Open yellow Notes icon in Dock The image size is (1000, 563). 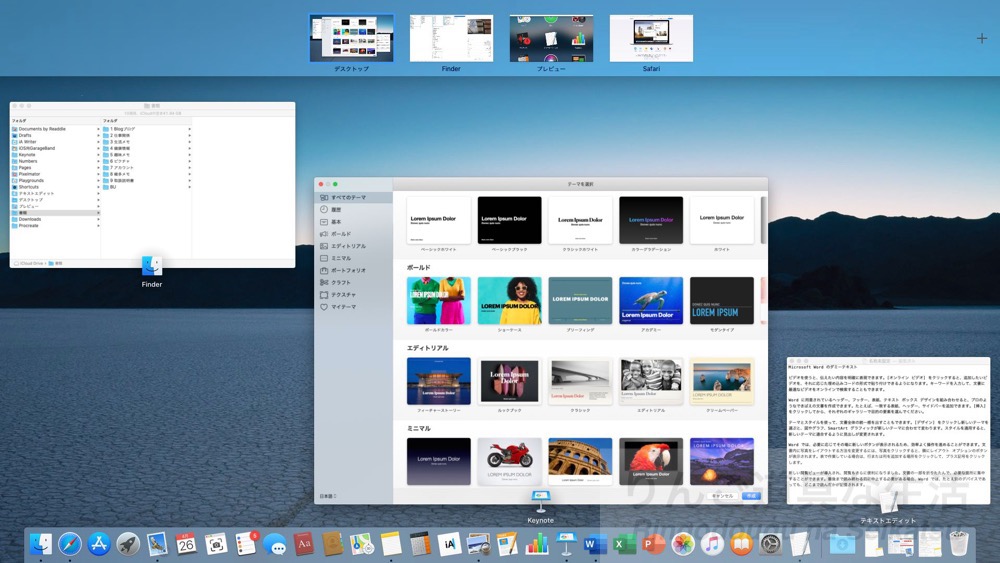pyautogui.click(x=391, y=544)
